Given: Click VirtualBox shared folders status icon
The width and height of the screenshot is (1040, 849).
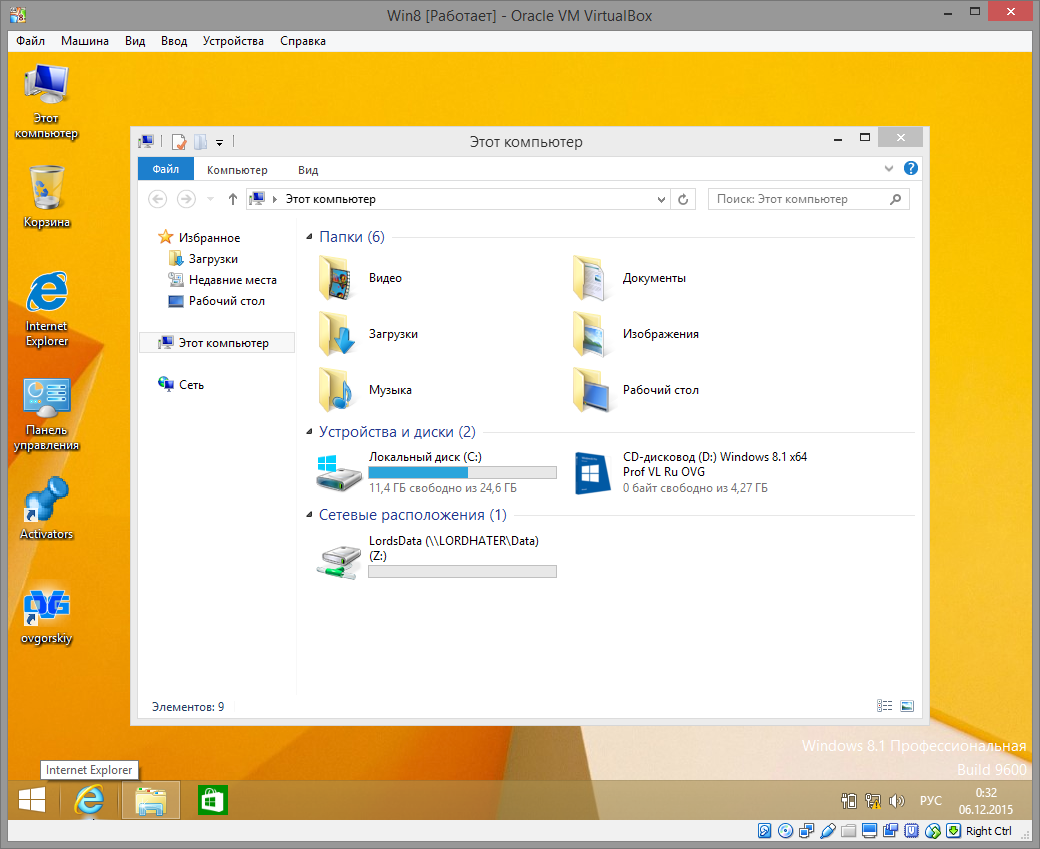Looking at the screenshot, I should pos(848,830).
